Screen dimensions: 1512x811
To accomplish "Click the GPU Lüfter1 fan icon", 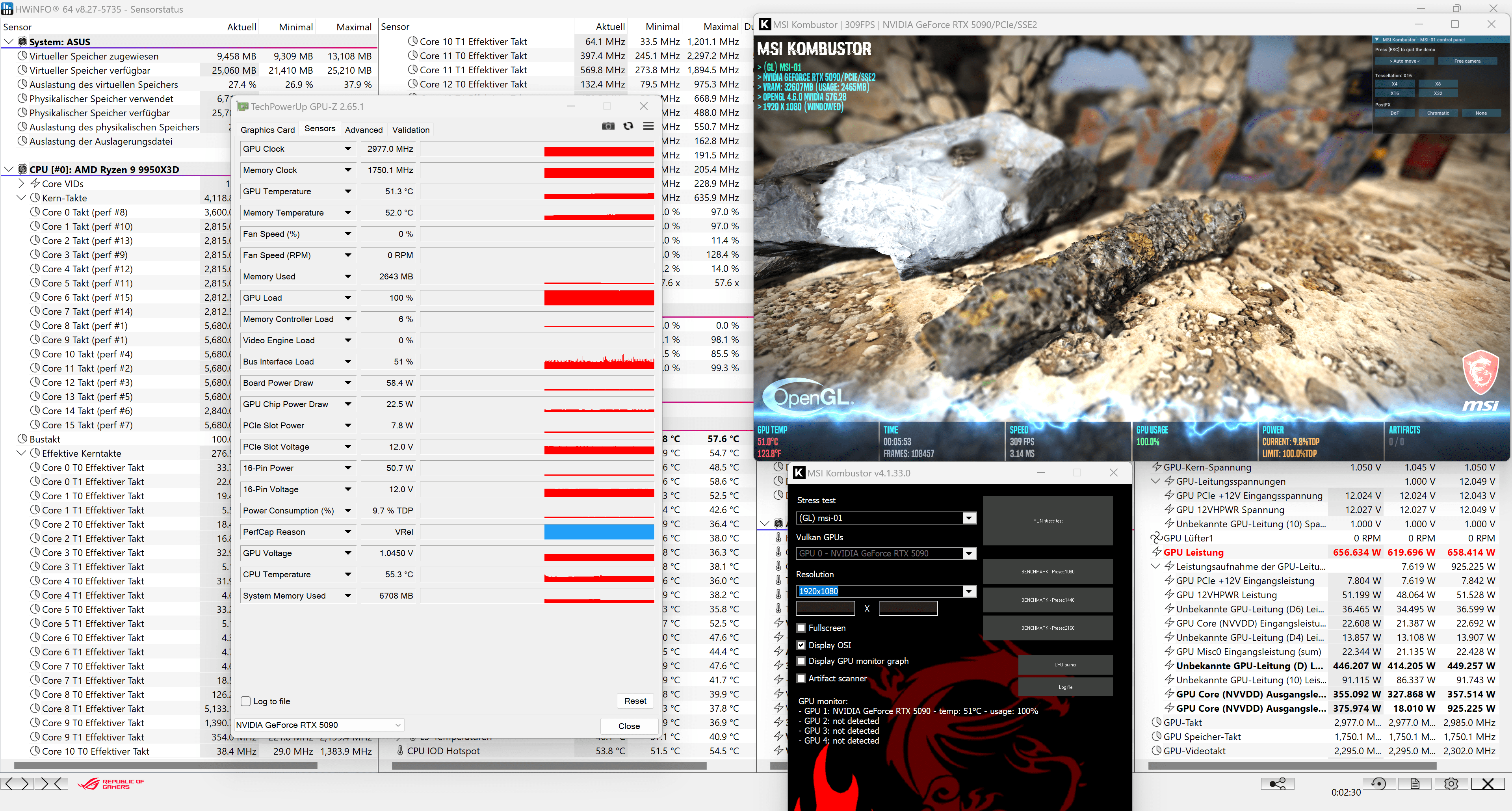I will point(1156,538).
